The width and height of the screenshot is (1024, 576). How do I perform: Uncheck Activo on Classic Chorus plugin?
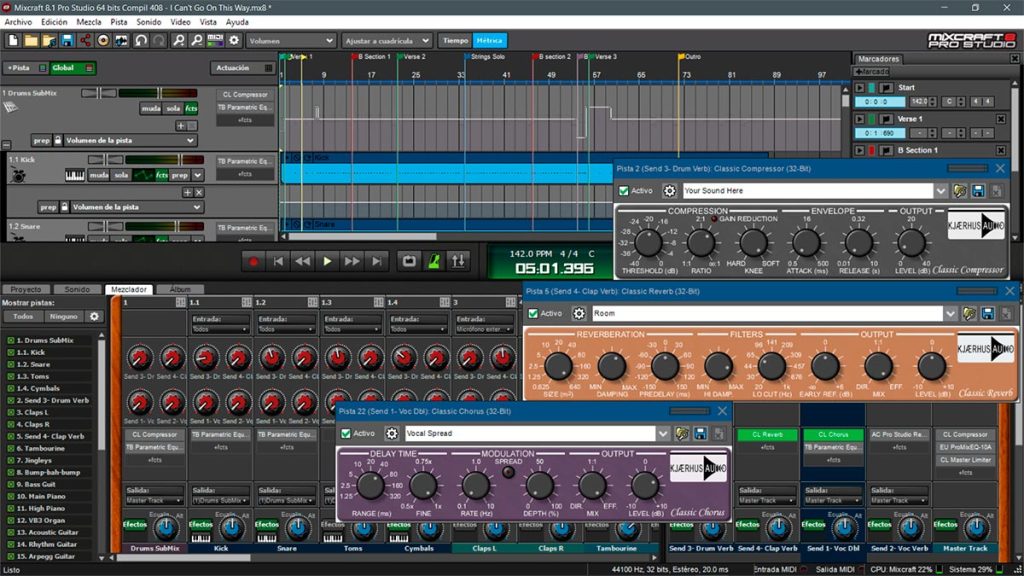(346, 433)
